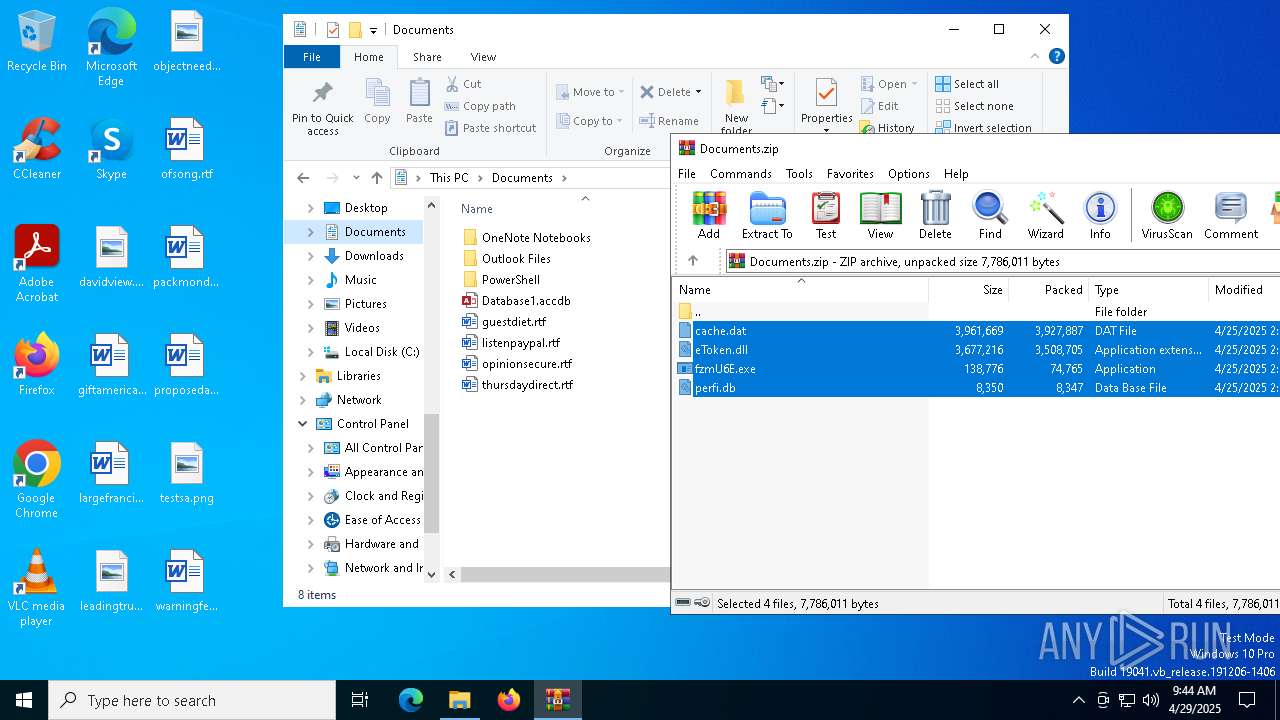
Task: Open the Open button dropdown arrow
Action: [x=914, y=84]
